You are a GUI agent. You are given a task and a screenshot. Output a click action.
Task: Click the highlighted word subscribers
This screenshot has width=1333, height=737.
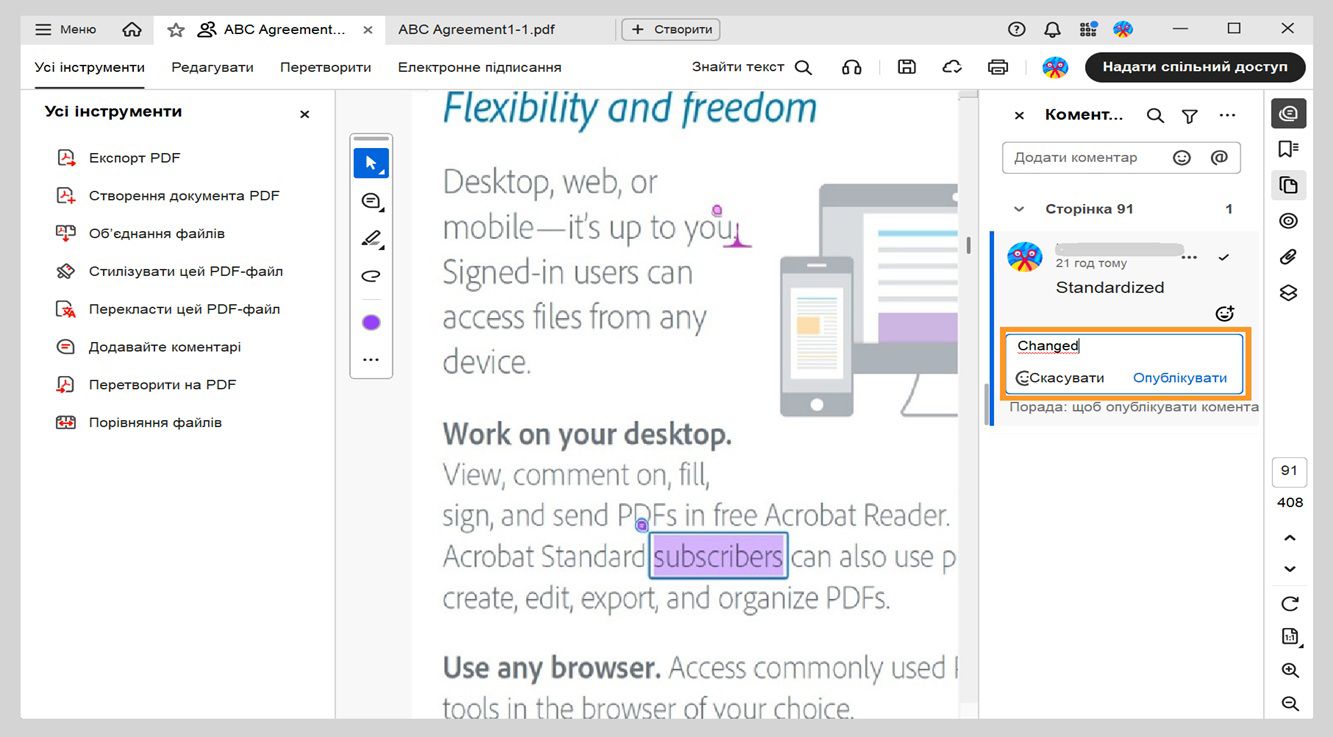pyautogui.click(x=718, y=556)
